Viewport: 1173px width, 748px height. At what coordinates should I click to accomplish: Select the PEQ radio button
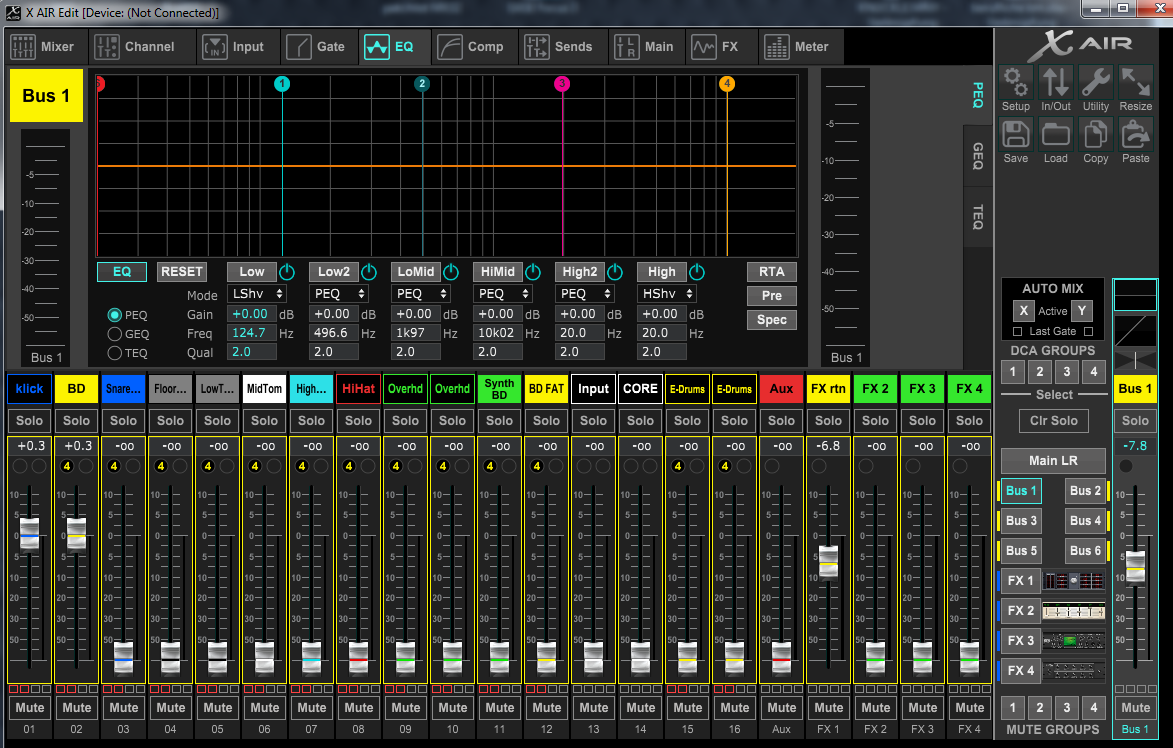coord(114,315)
